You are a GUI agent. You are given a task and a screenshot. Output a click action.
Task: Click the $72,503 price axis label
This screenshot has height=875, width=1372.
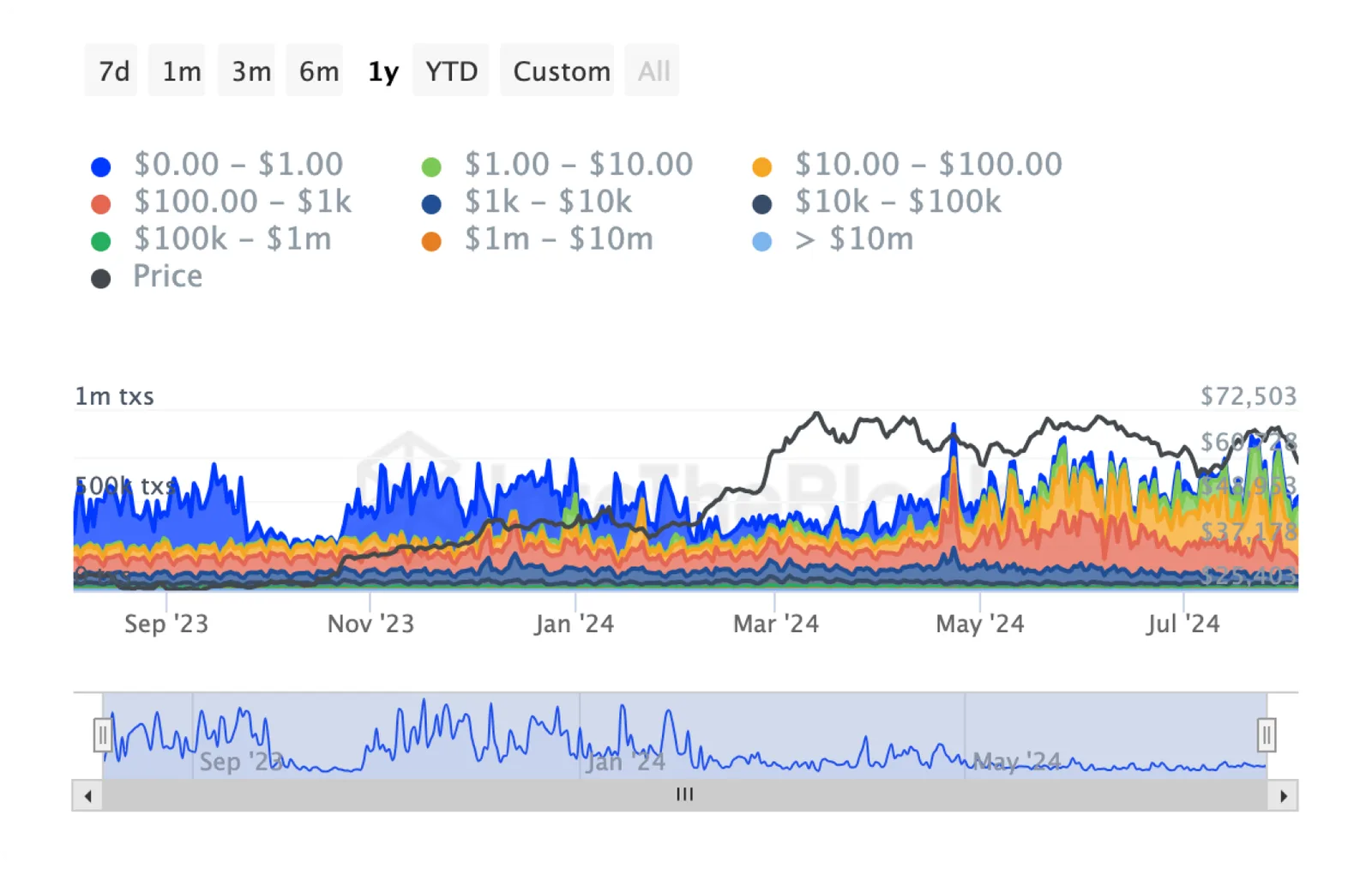click(x=1249, y=396)
